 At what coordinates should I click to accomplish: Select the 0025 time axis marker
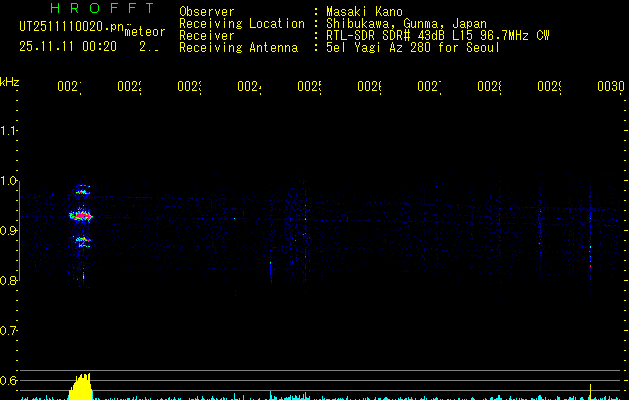(309, 86)
